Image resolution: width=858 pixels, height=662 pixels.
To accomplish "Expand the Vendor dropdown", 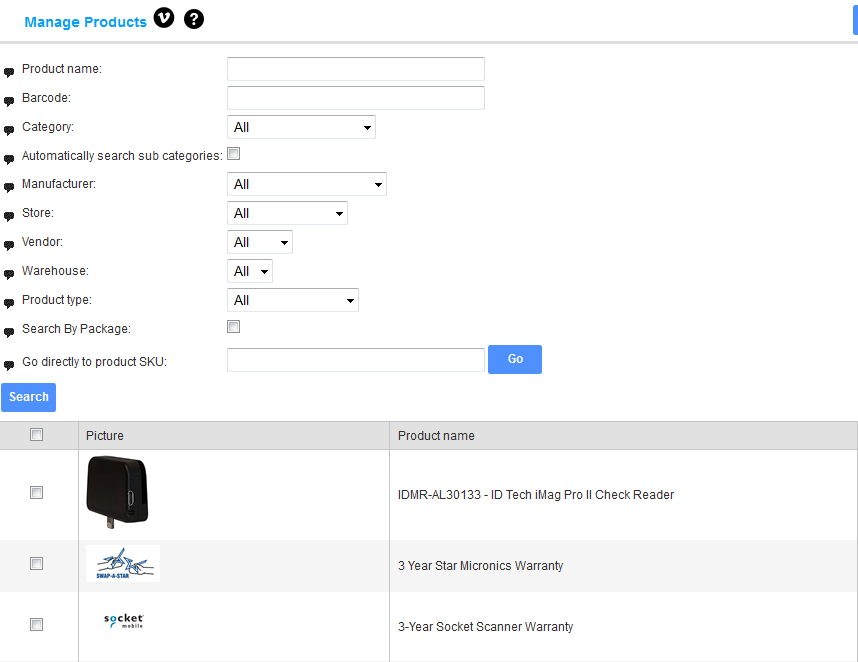I will coord(260,242).
